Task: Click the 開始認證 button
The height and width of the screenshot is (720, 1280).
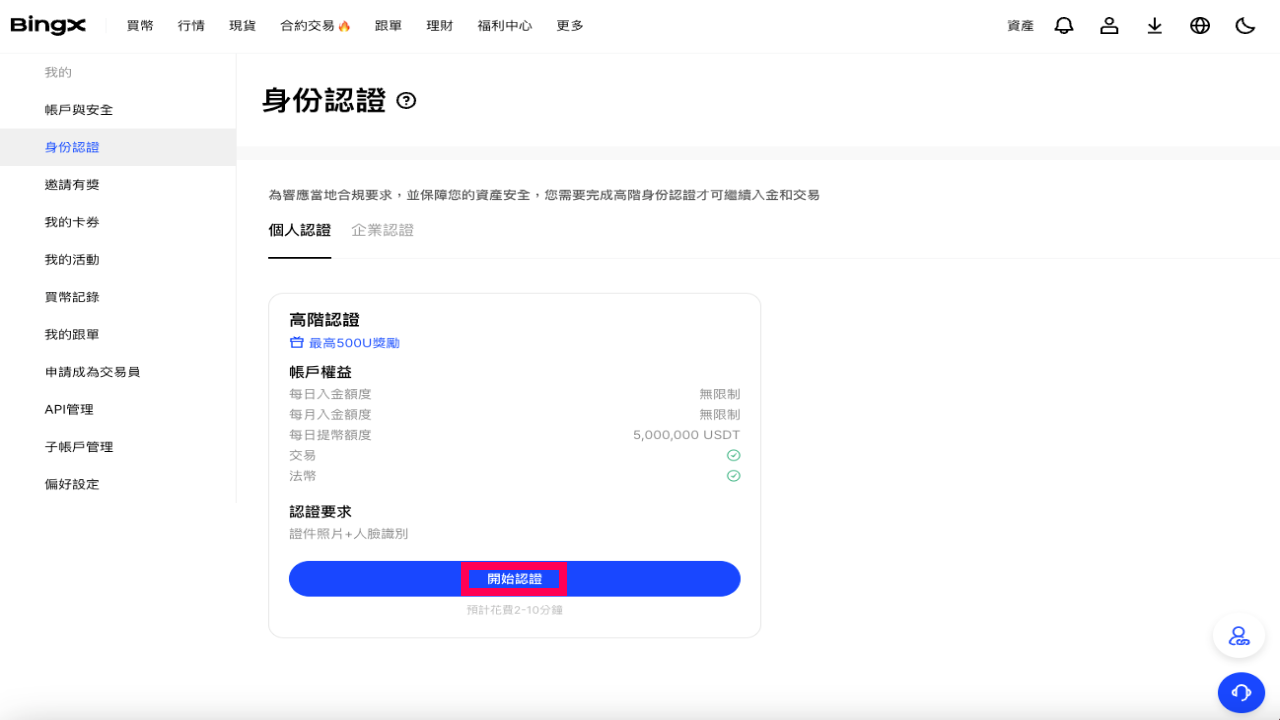Action: click(514, 578)
